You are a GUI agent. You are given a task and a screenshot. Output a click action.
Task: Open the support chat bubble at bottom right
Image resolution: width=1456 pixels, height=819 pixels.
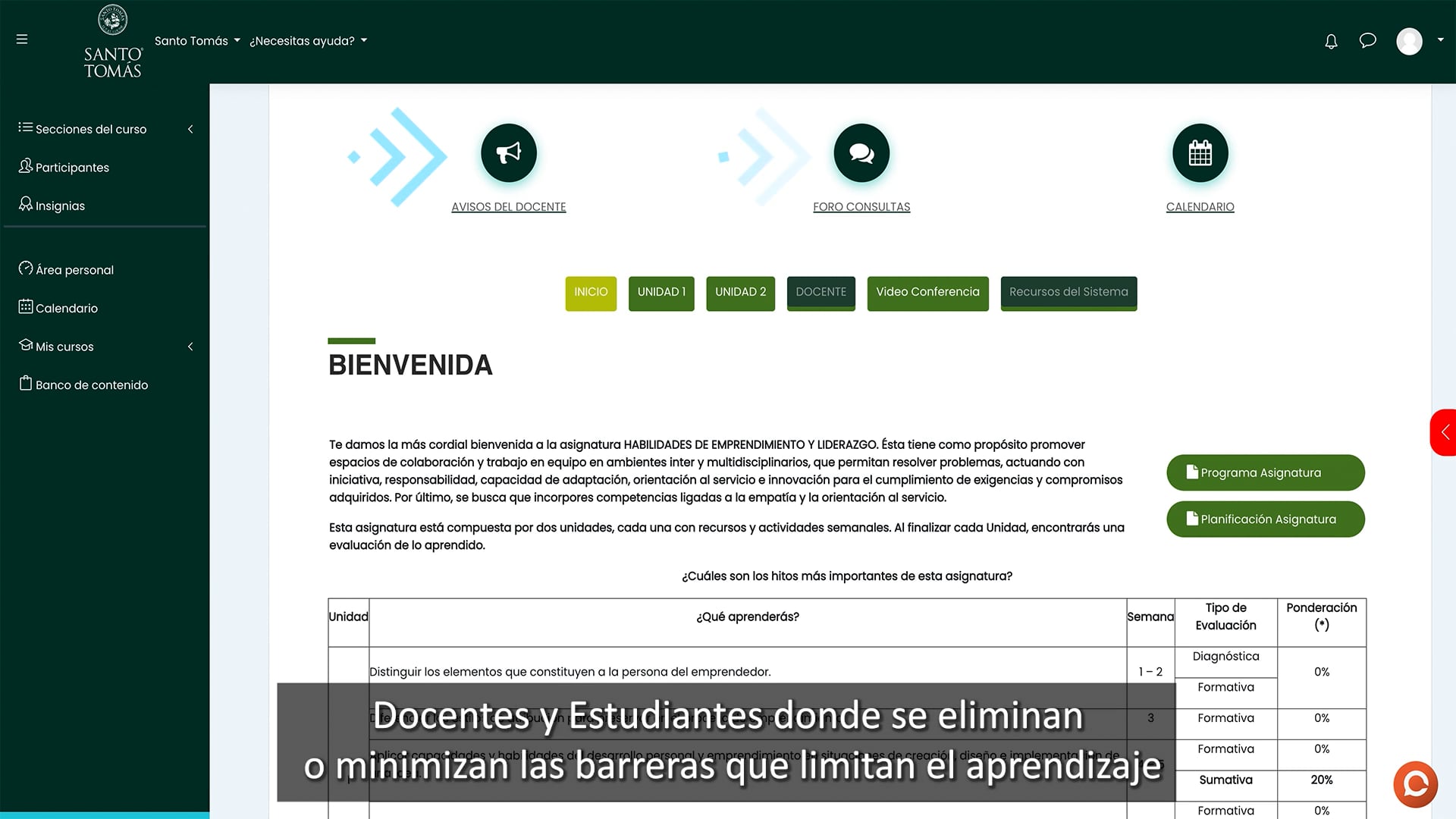[x=1414, y=784]
